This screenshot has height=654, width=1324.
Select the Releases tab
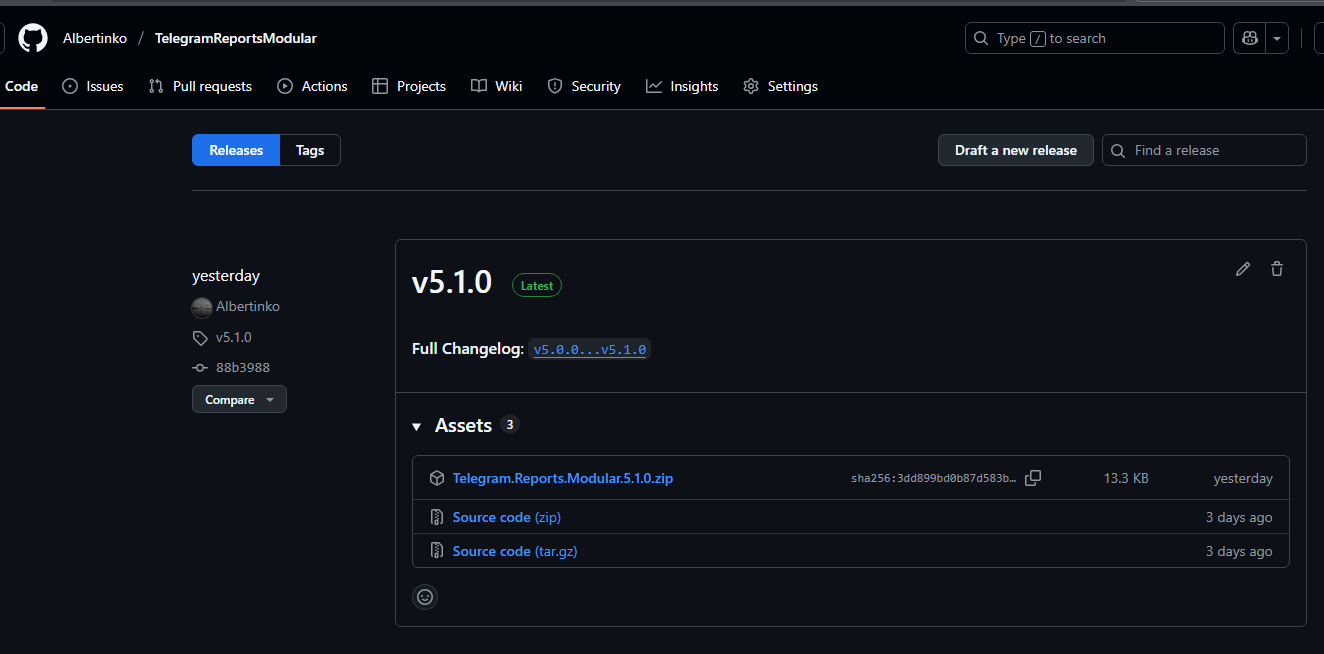pos(236,150)
